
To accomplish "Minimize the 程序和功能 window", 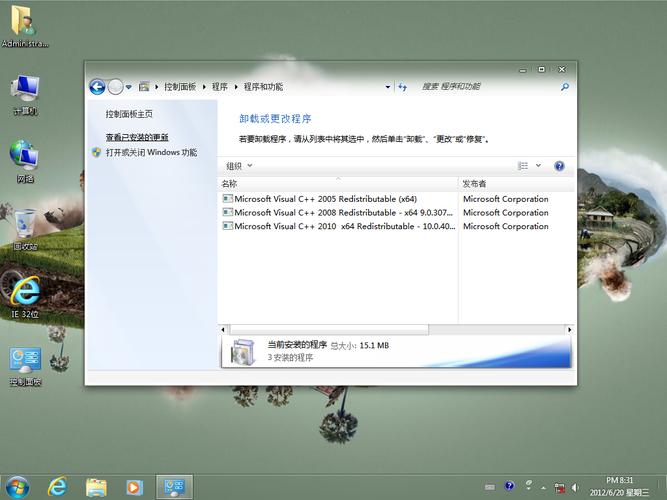I will tap(523, 69).
